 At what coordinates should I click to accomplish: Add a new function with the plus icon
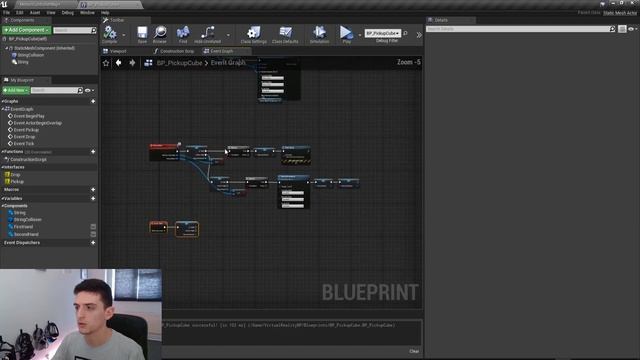pyautogui.click(x=93, y=152)
